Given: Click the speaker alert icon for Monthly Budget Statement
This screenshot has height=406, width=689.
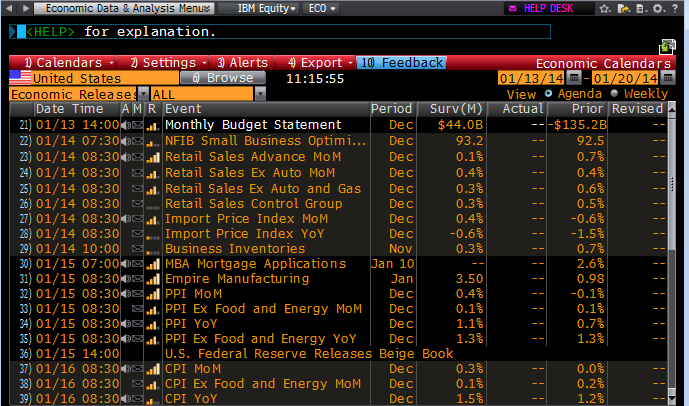Looking at the screenshot, I should click(x=126, y=125).
